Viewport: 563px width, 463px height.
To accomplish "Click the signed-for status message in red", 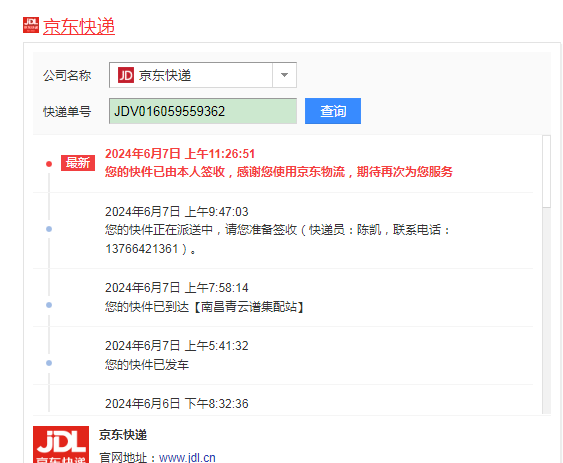I will tap(279, 172).
